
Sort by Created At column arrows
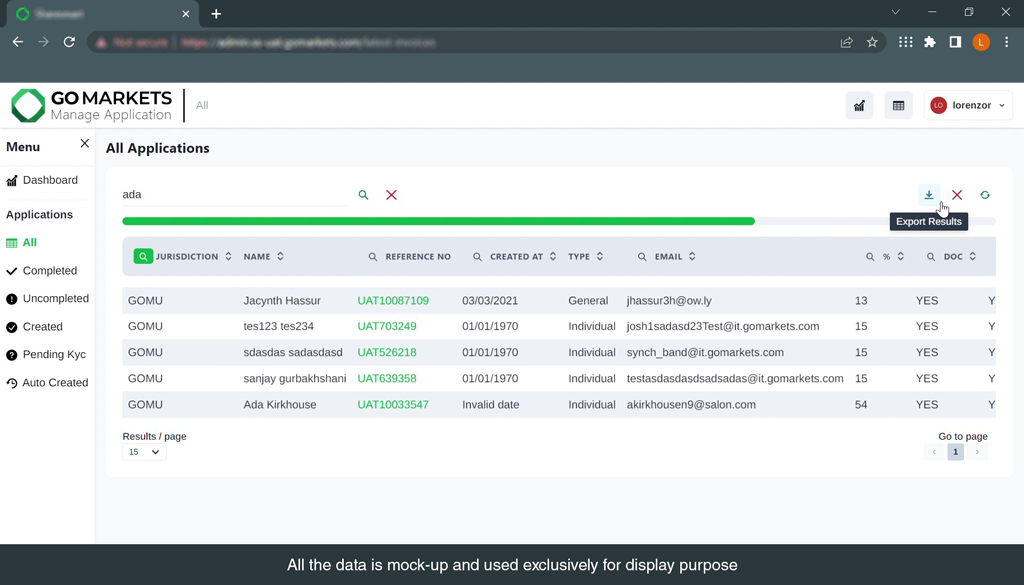[552, 256]
